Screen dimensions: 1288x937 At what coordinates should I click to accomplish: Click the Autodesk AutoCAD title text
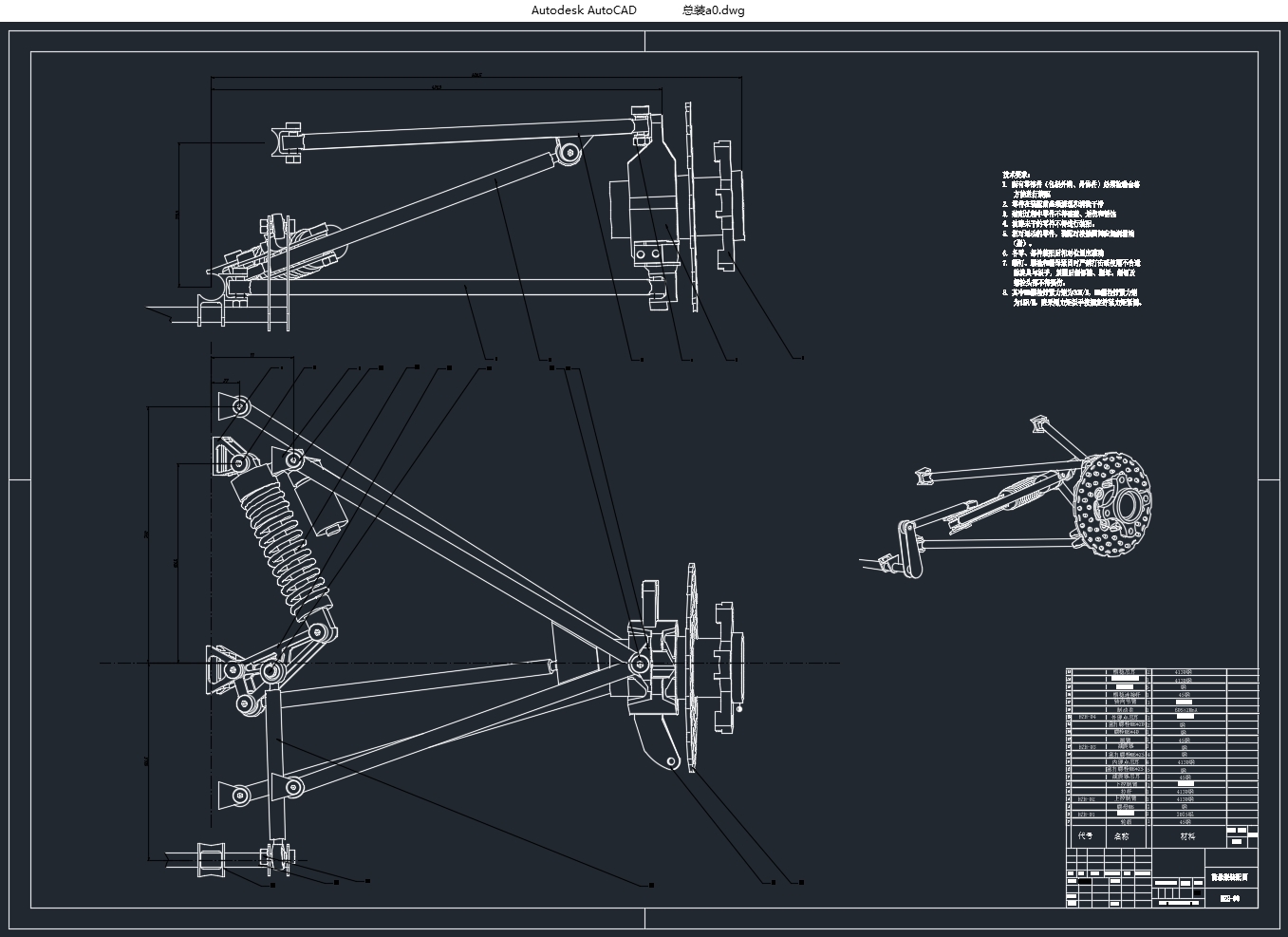tap(584, 10)
